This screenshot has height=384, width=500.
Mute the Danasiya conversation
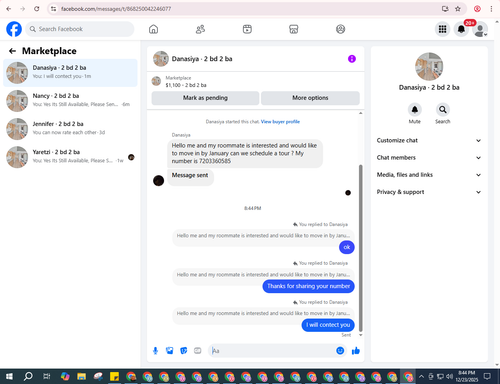pos(415,110)
